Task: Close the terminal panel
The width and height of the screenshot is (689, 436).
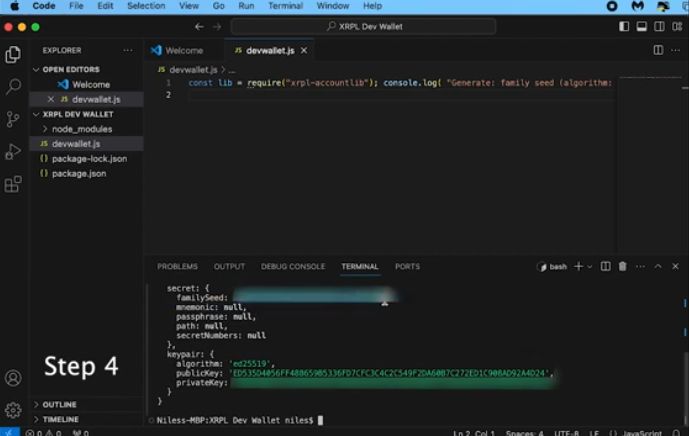Action: (x=675, y=266)
